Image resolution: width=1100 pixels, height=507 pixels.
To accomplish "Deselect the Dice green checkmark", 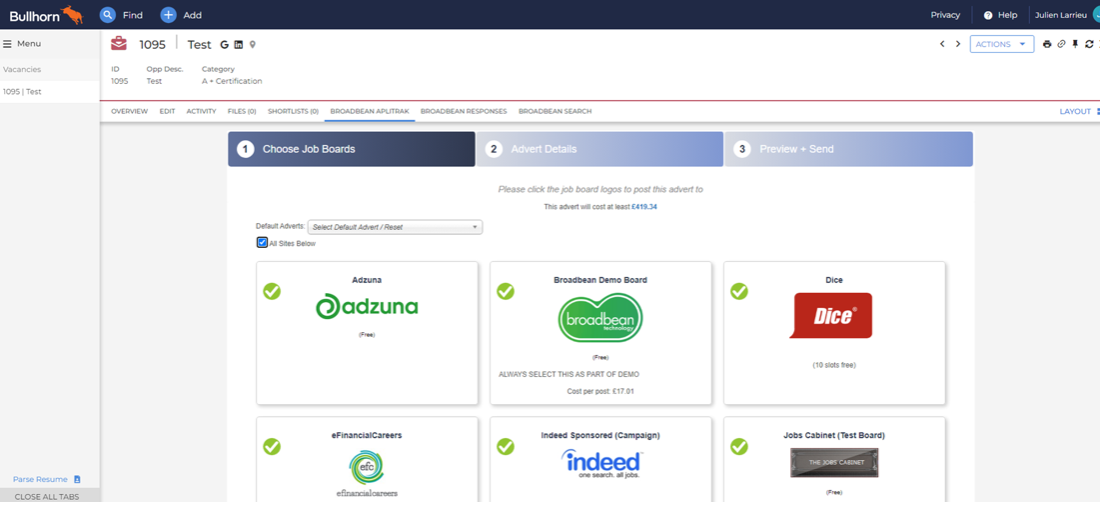I will pyautogui.click(x=739, y=291).
